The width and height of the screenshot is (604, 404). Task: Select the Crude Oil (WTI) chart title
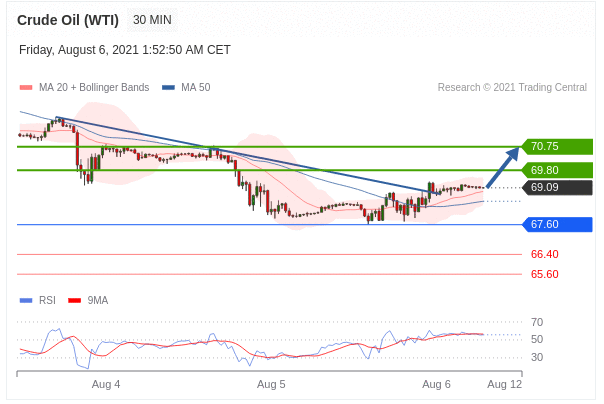click(x=68, y=20)
